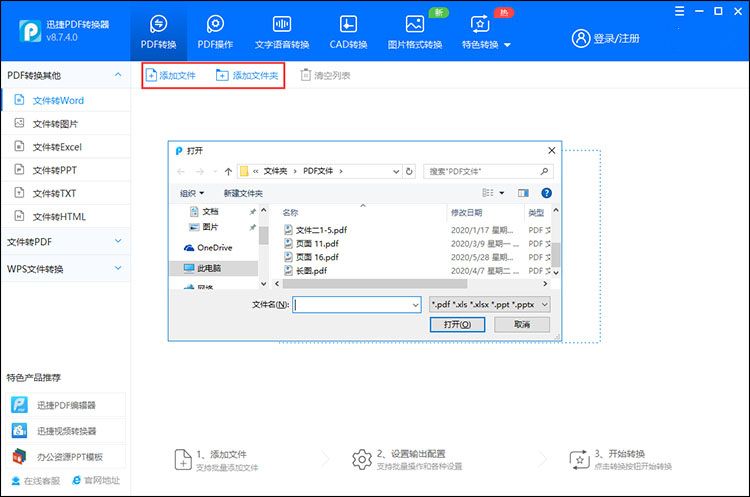
Task: Click 文件转Word sidebar document icon
Action: click(x=19, y=100)
